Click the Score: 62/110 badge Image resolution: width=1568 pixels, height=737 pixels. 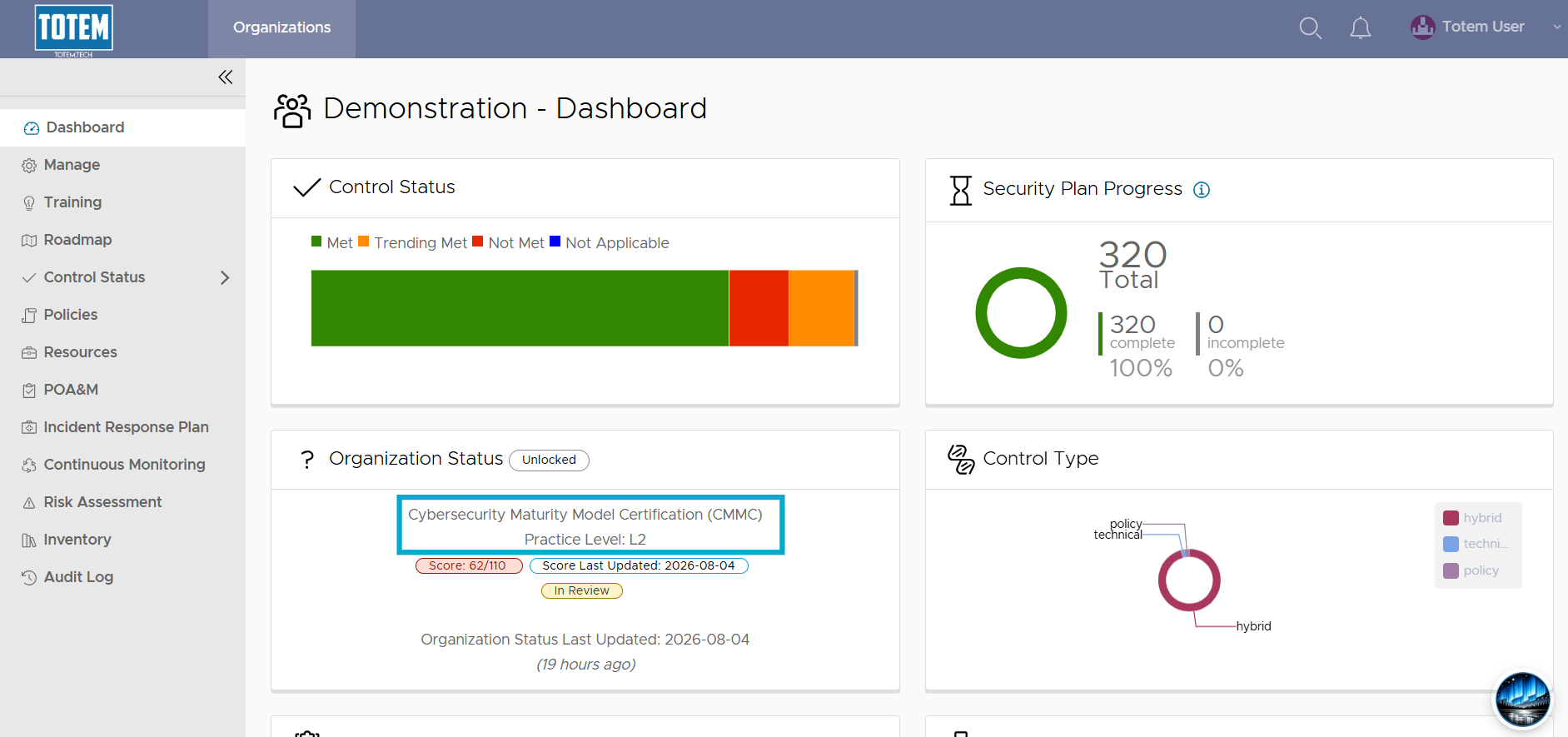(469, 565)
